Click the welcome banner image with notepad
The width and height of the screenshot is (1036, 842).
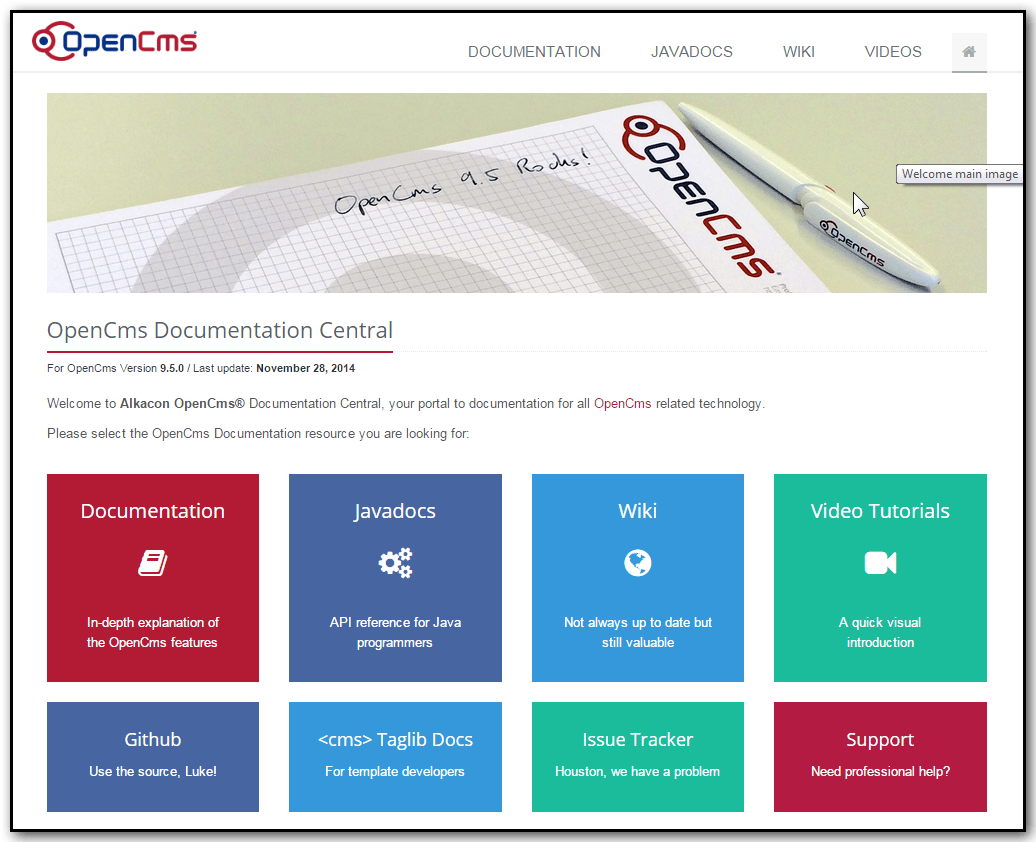[x=517, y=193]
